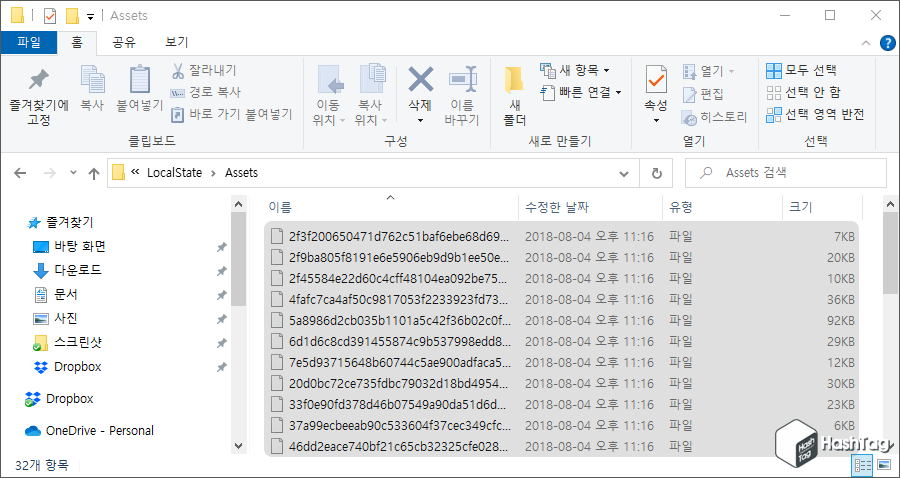Sort by 유형 column header
Image resolution: width=900 pixels, height=478 pixels.
tap(723, 207)
